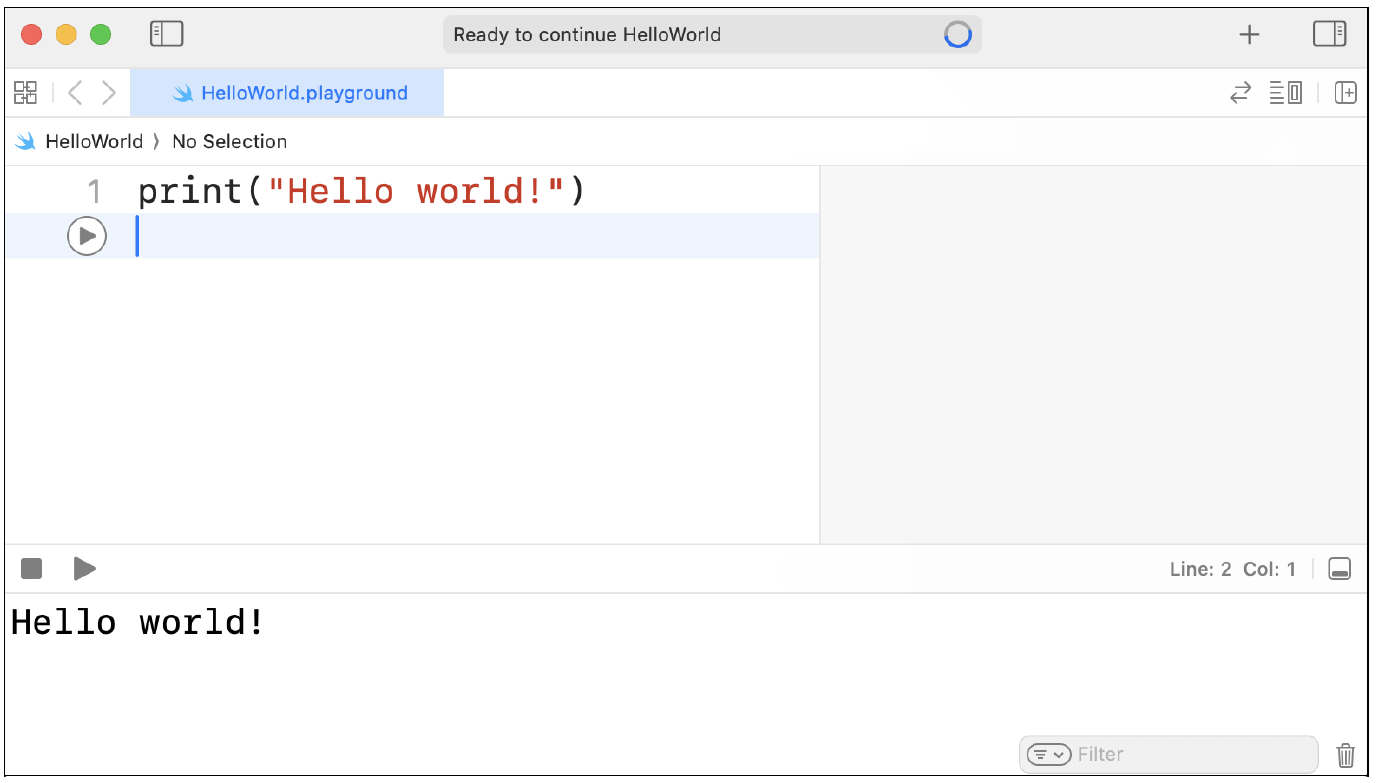The width and height of the screenshot is (1376, 783).
Task: Click the Swift icon beside HelloWorld breadcrumb
Action: pyautogui.click(x=26, y=142)
